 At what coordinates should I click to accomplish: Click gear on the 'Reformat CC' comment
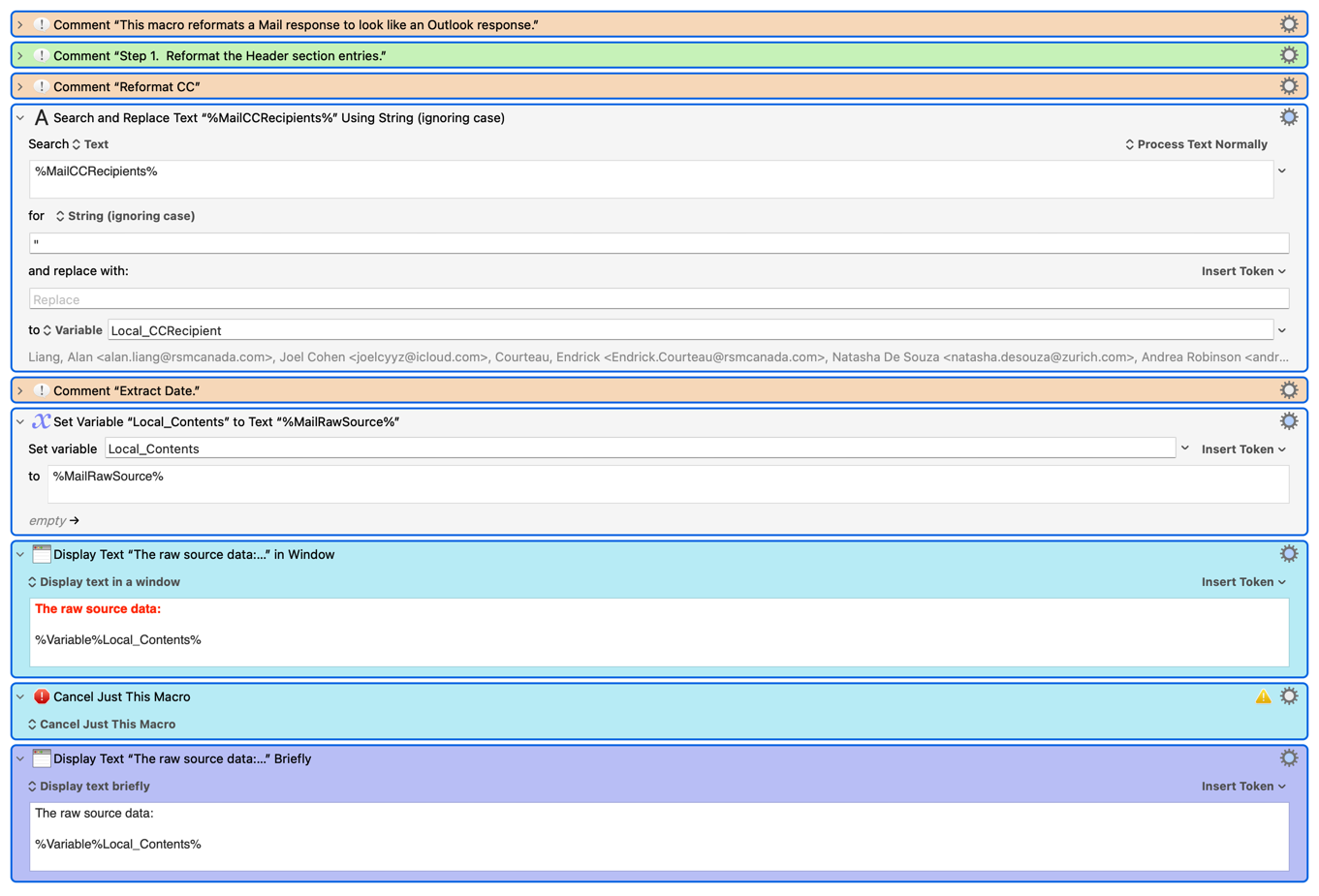coord(1288,86)
